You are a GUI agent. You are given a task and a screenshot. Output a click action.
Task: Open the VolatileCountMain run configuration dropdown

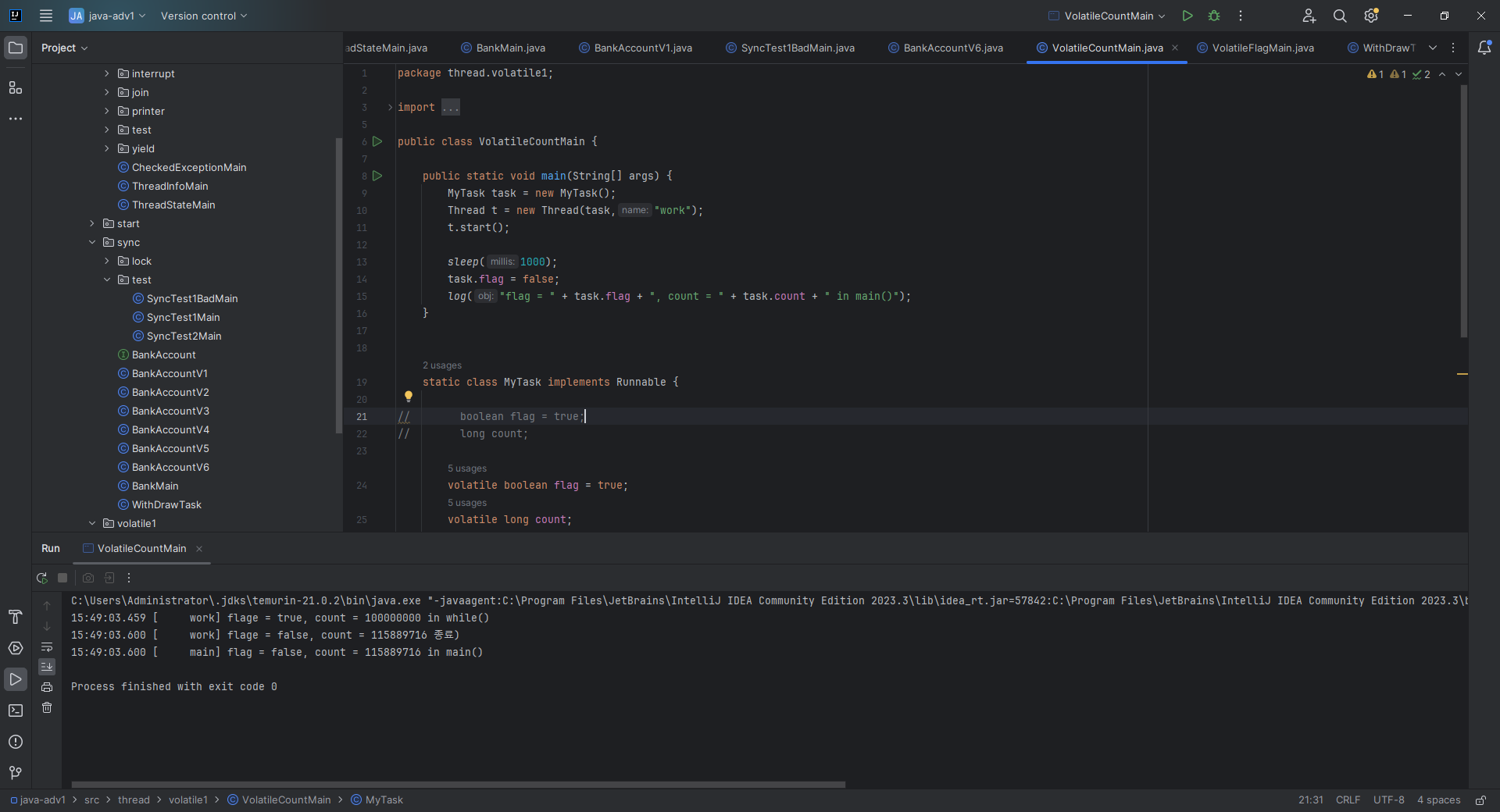coord(1107,16)
